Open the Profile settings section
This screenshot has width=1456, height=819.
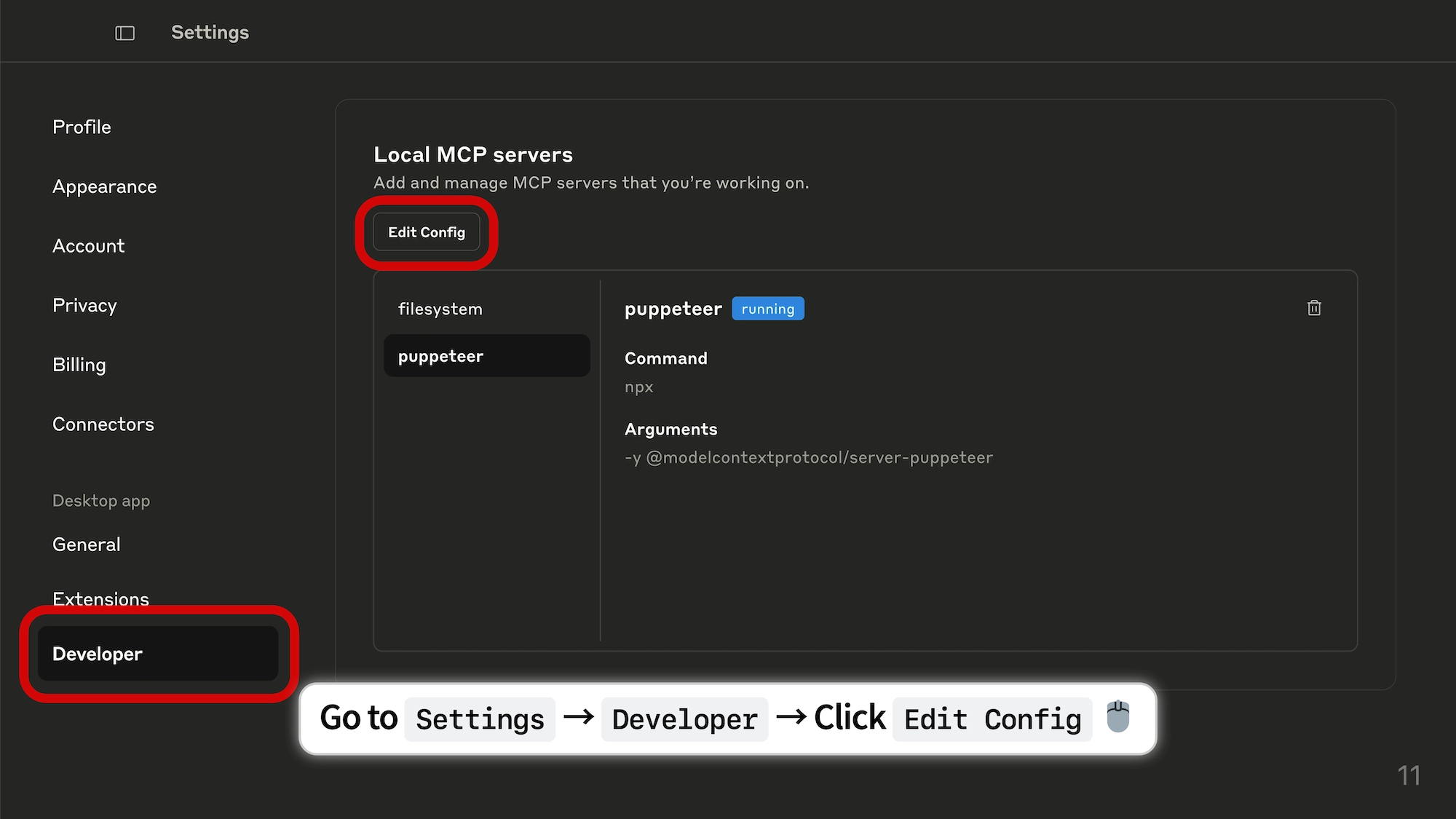(x=82, y=127)
